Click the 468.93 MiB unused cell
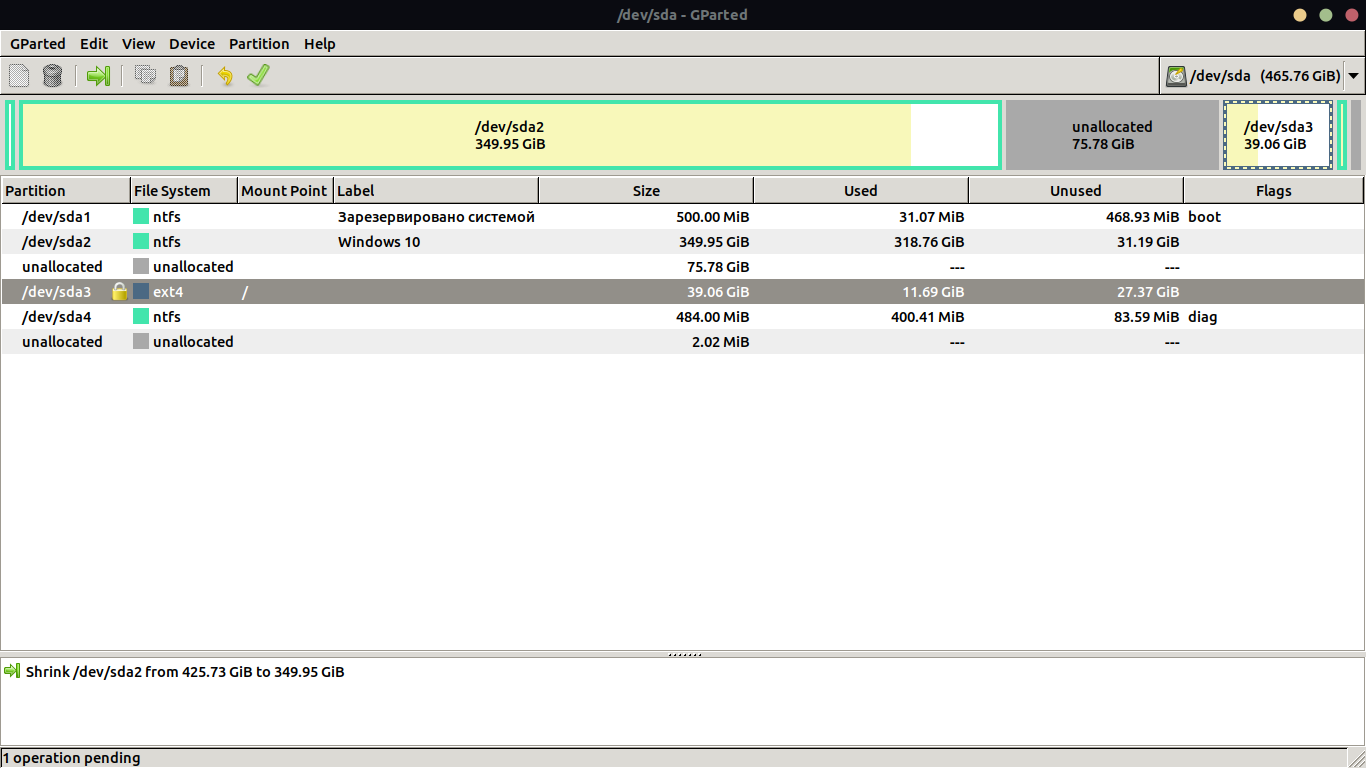 point(1142,217)
